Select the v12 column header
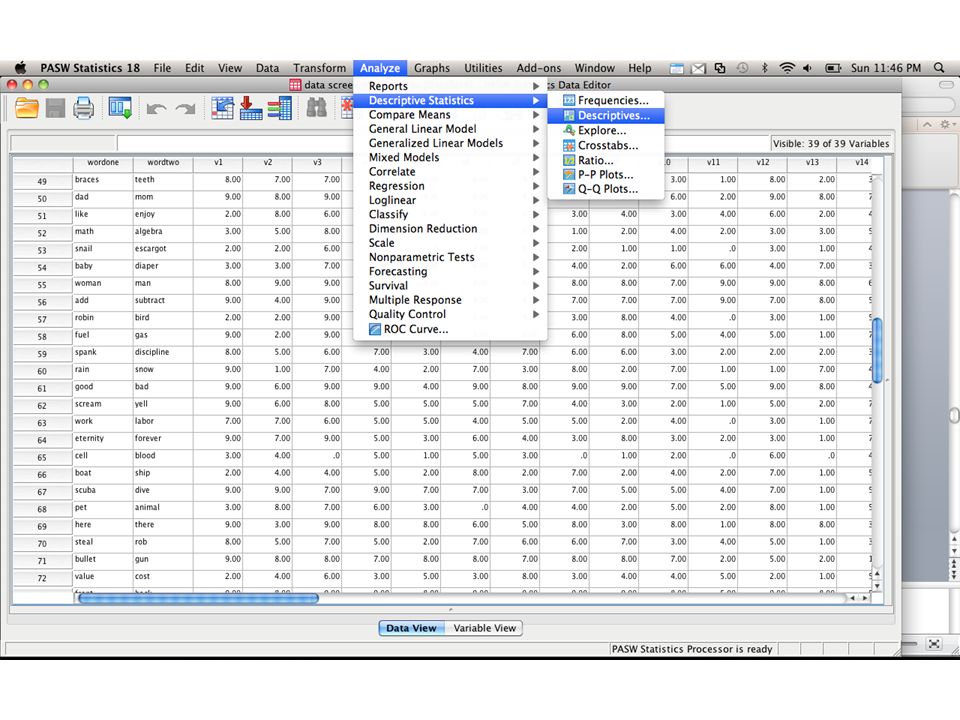960x720 pixels. click(x=762, y=163)
